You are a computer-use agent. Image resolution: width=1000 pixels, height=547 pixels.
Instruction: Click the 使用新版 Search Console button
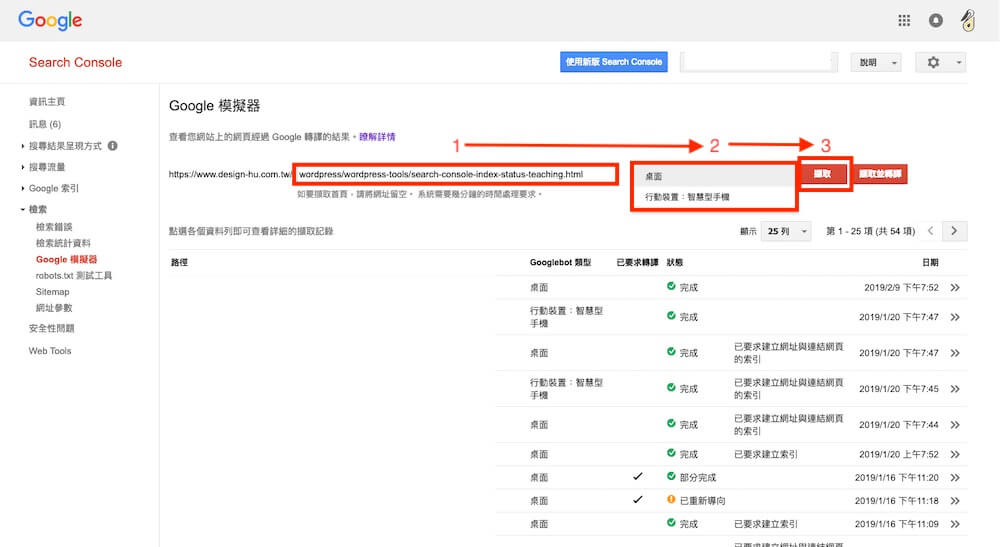tap(613, 62)
